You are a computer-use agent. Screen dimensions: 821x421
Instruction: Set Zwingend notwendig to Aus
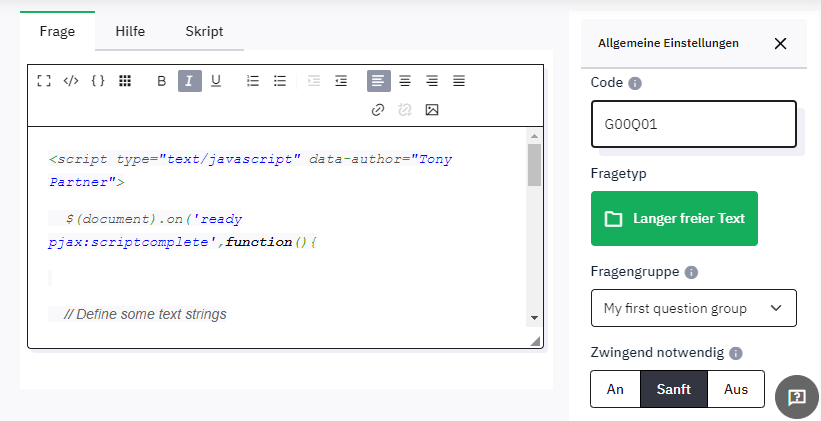736,389
